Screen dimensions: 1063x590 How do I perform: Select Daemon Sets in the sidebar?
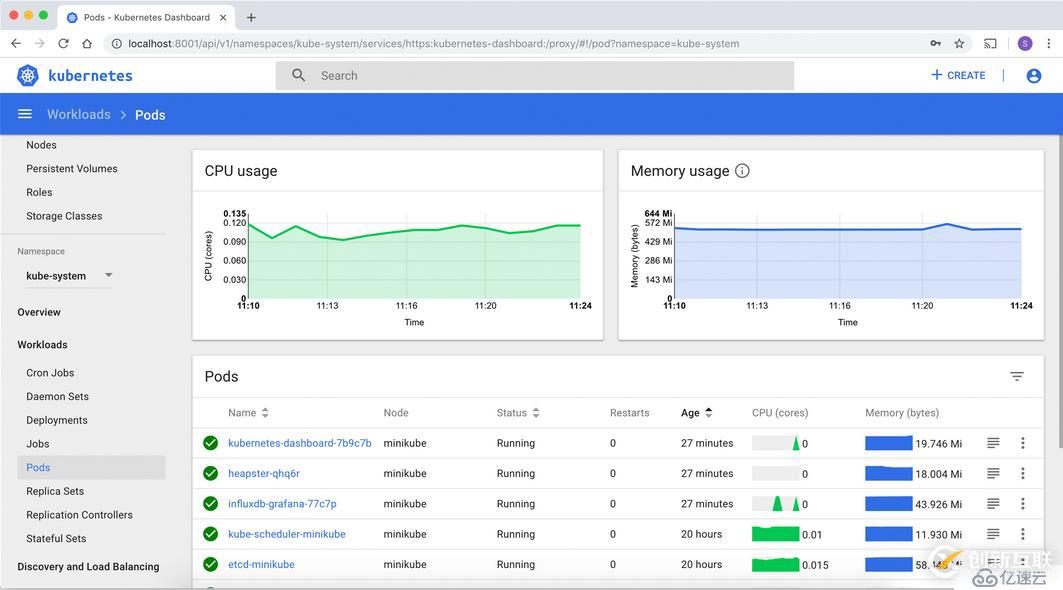point(56,396)
